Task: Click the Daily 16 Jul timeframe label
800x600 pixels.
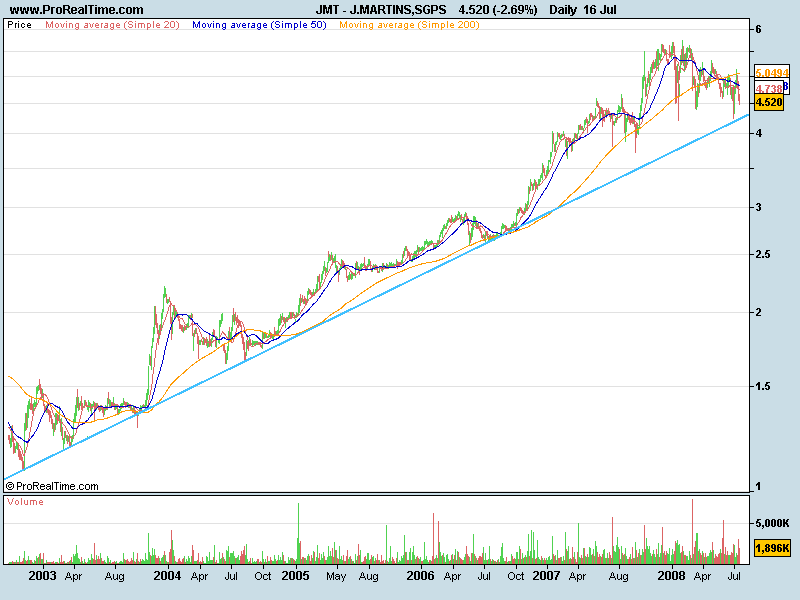Action: 583,10
